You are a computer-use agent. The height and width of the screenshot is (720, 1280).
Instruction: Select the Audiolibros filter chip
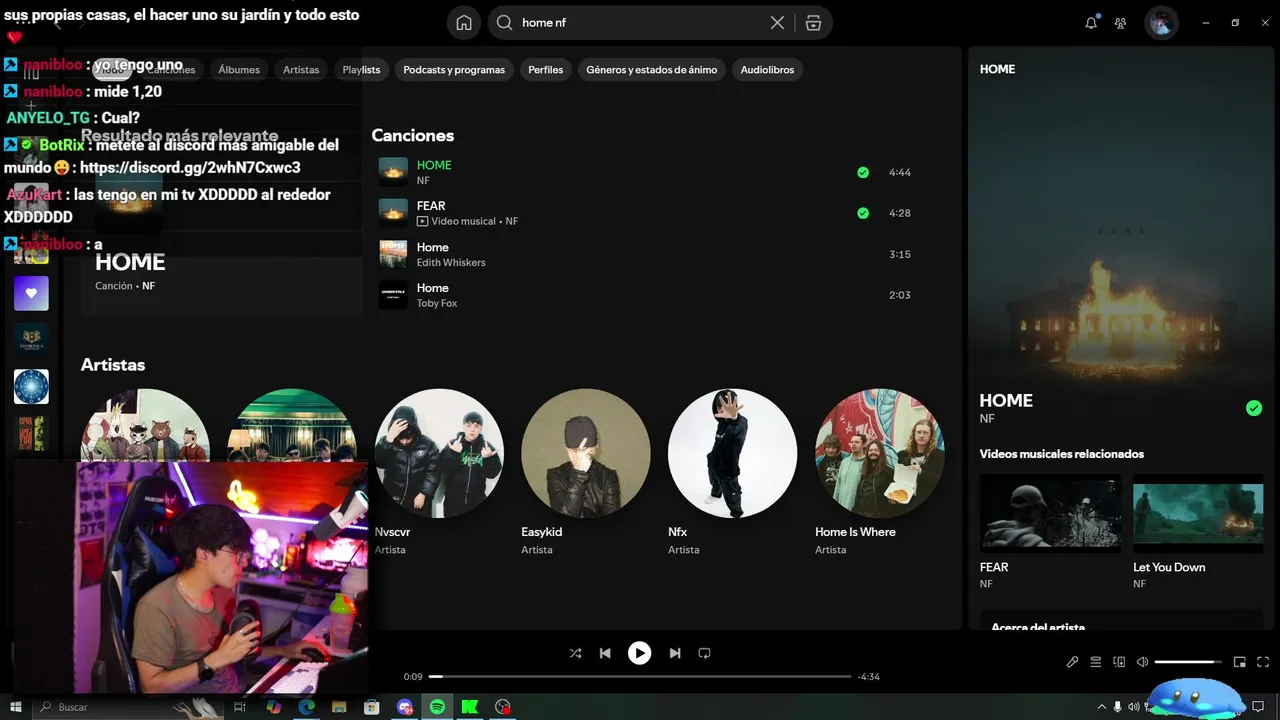pyautogui.click(x=767, y=70)
